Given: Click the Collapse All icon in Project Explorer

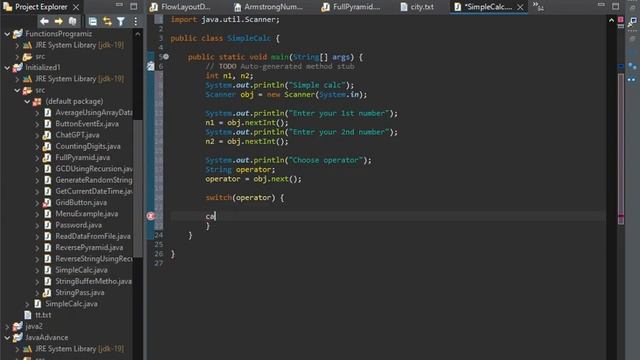Looking at the screenshot, I should (93, 21).
